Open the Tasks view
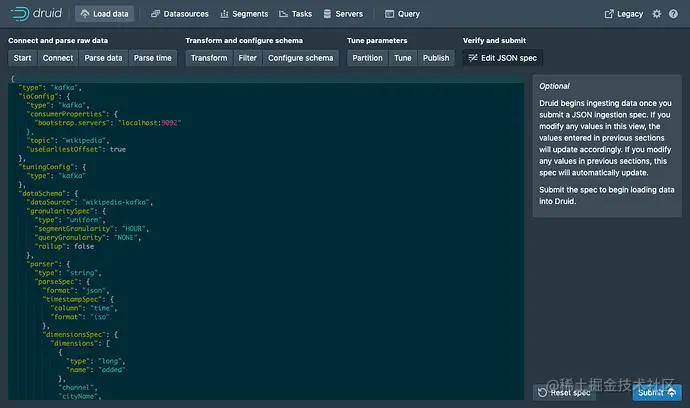The width and height of the screenshot is (690, 408). pyautogui.click(x=295, y=14)
